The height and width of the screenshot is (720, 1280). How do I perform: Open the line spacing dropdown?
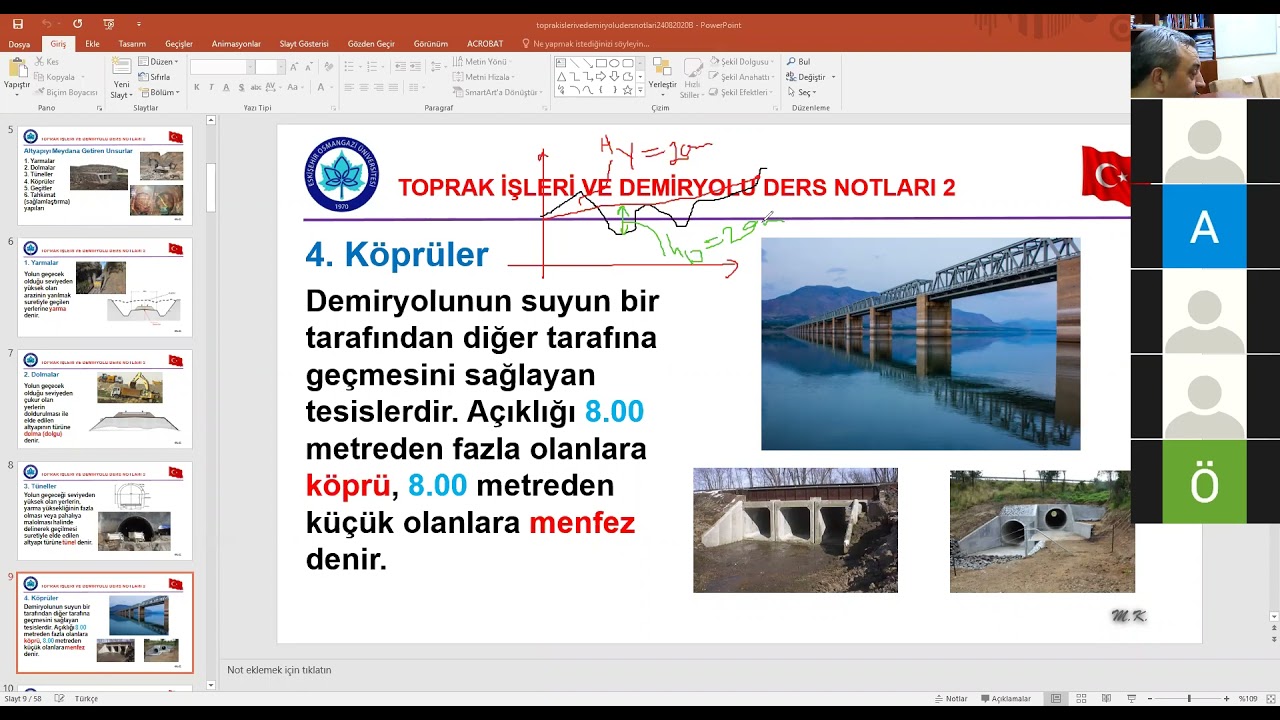click(x=437, y=67)
